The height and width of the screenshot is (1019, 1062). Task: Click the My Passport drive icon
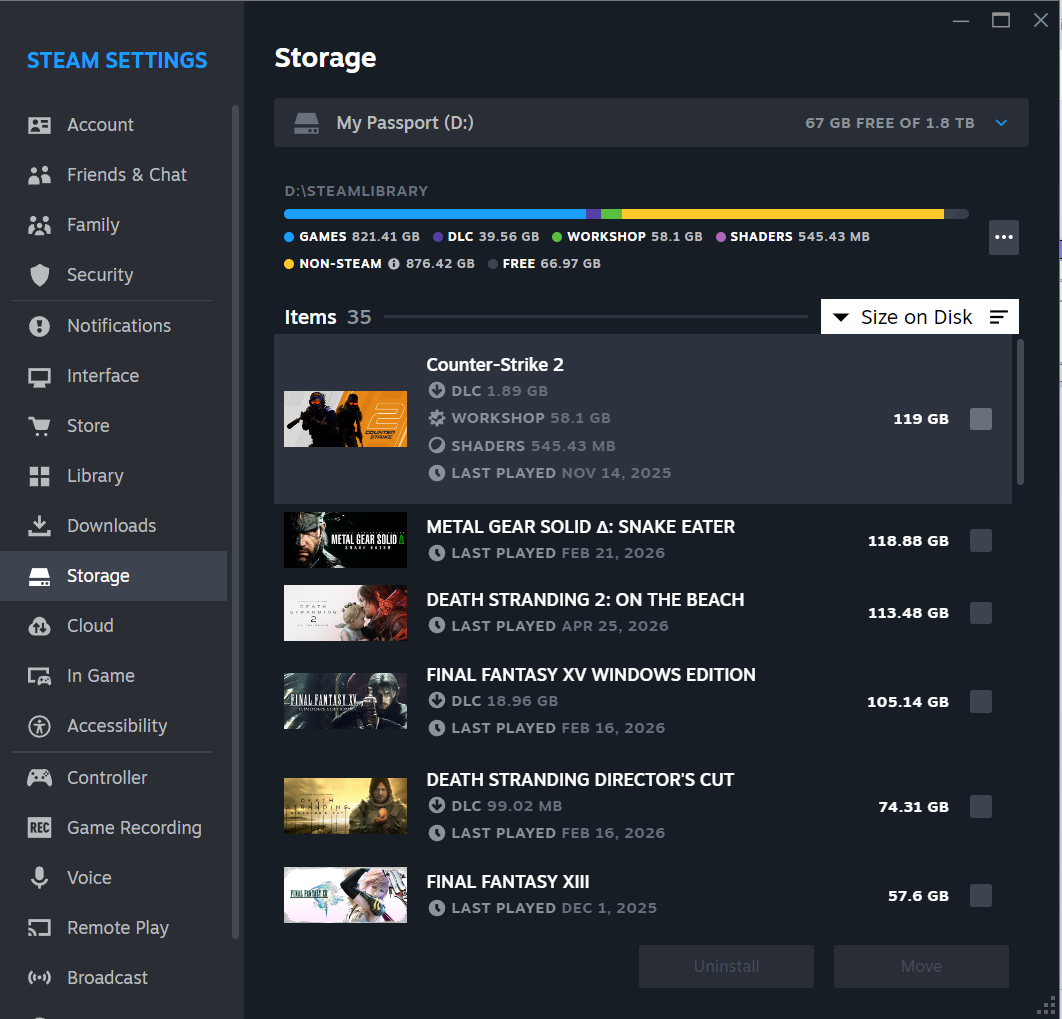coord(306,123)
